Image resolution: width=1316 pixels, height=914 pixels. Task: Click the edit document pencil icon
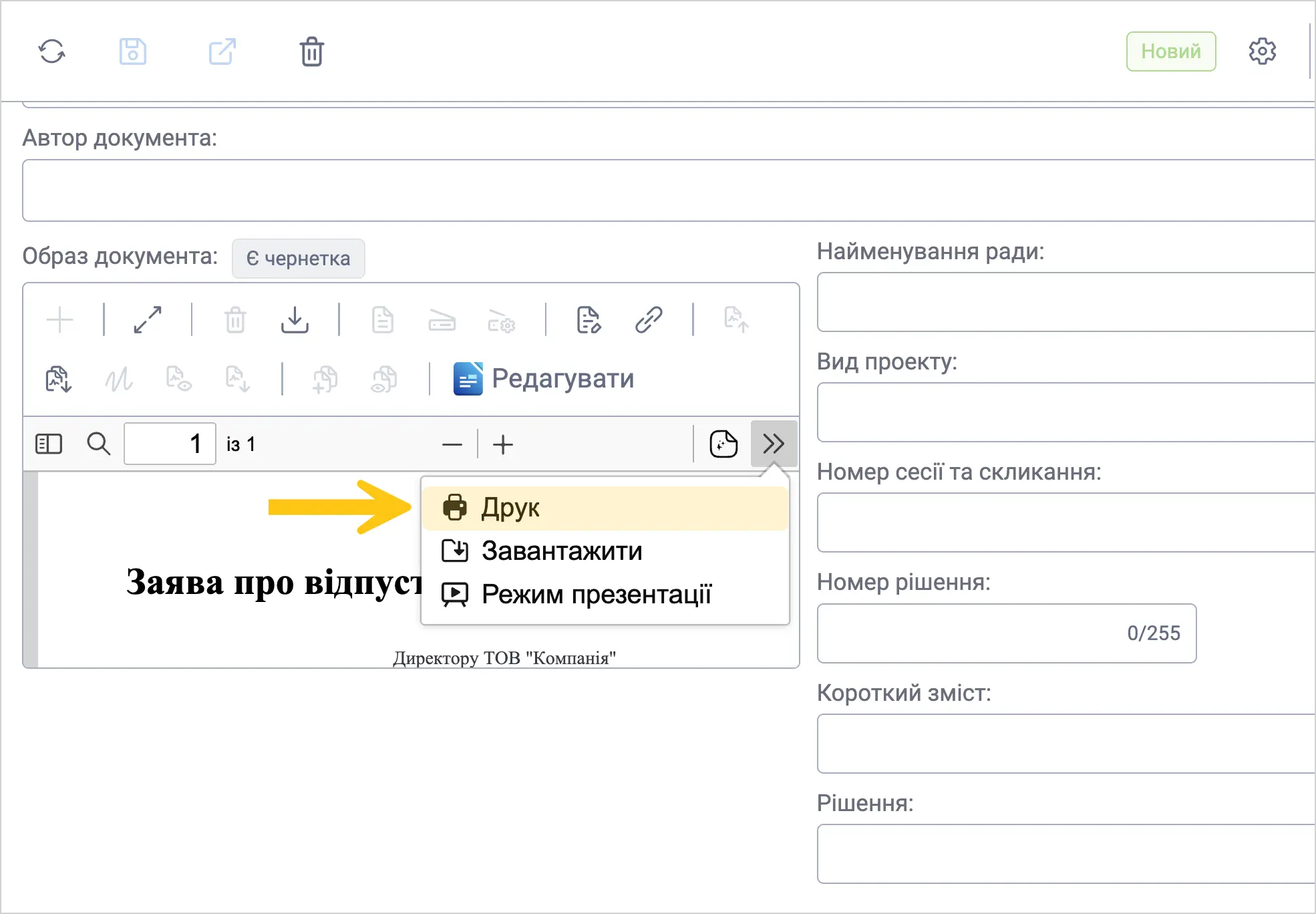[589, 319]
